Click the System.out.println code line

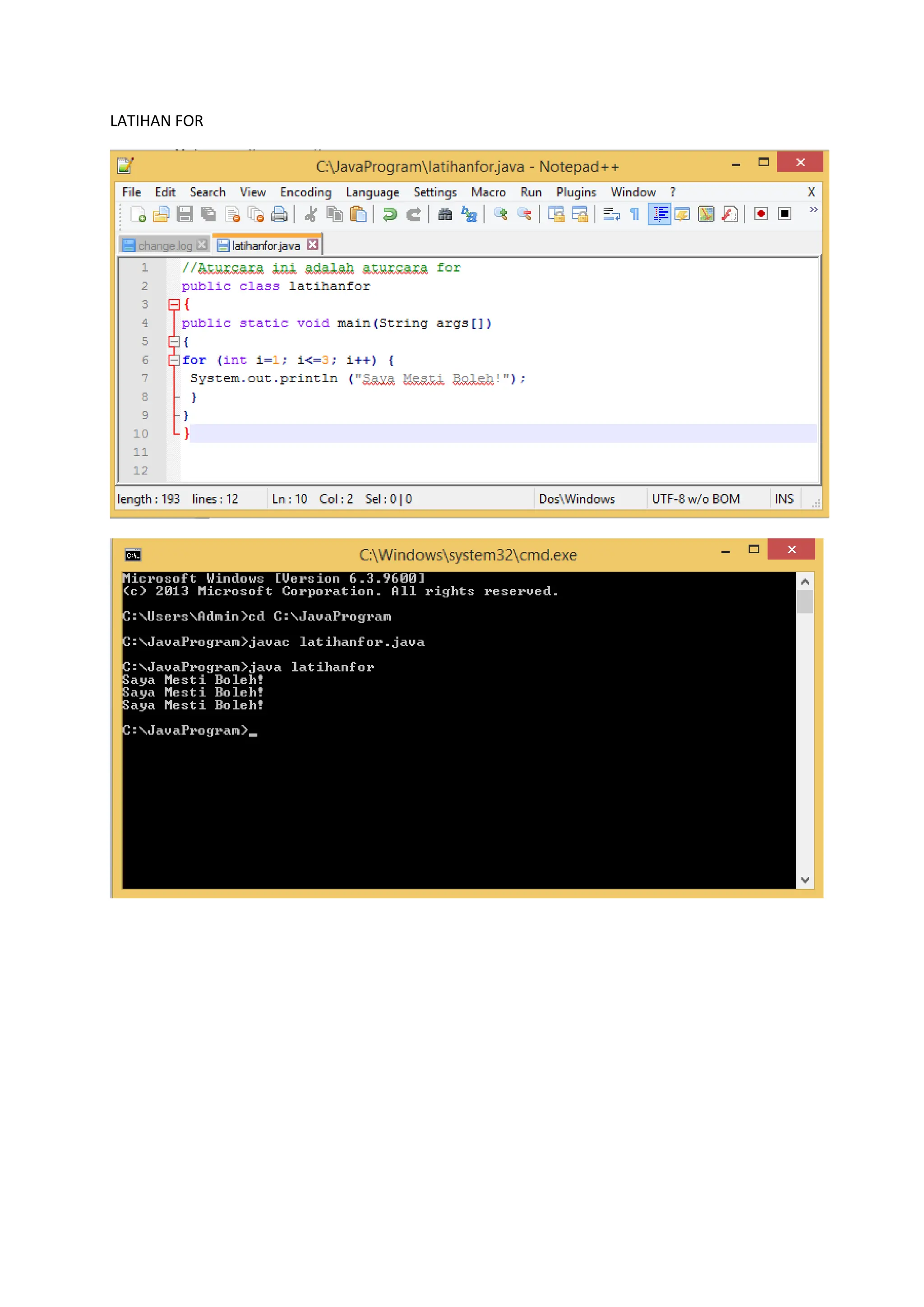pyautogui.click(x=358, y=379)
